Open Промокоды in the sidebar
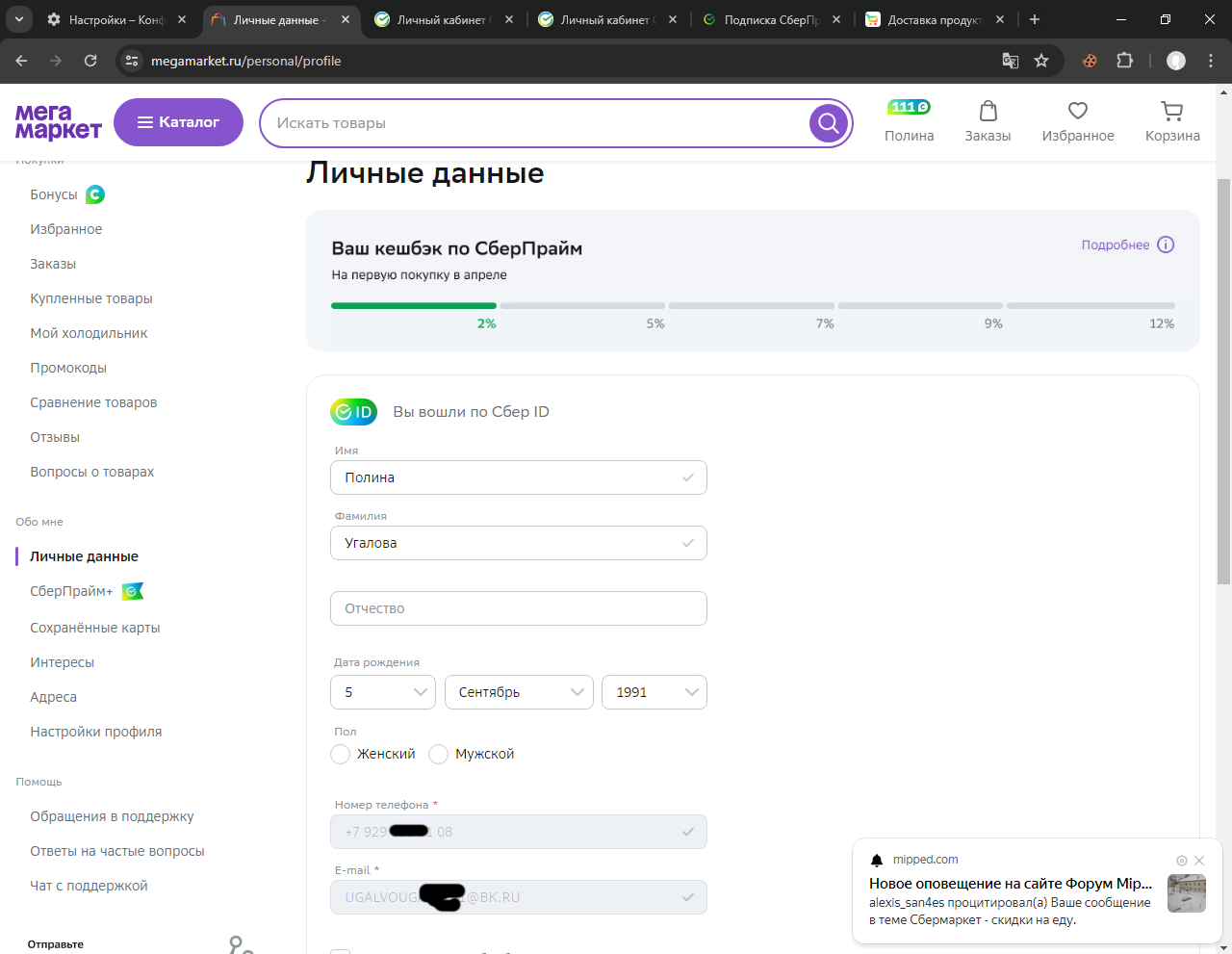This screenshot has height=954, width=1232. (x=68, y=368)
